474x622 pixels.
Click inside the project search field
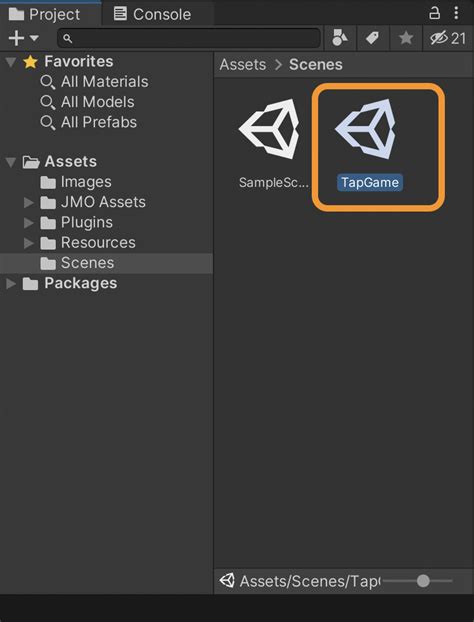(189, 38)
